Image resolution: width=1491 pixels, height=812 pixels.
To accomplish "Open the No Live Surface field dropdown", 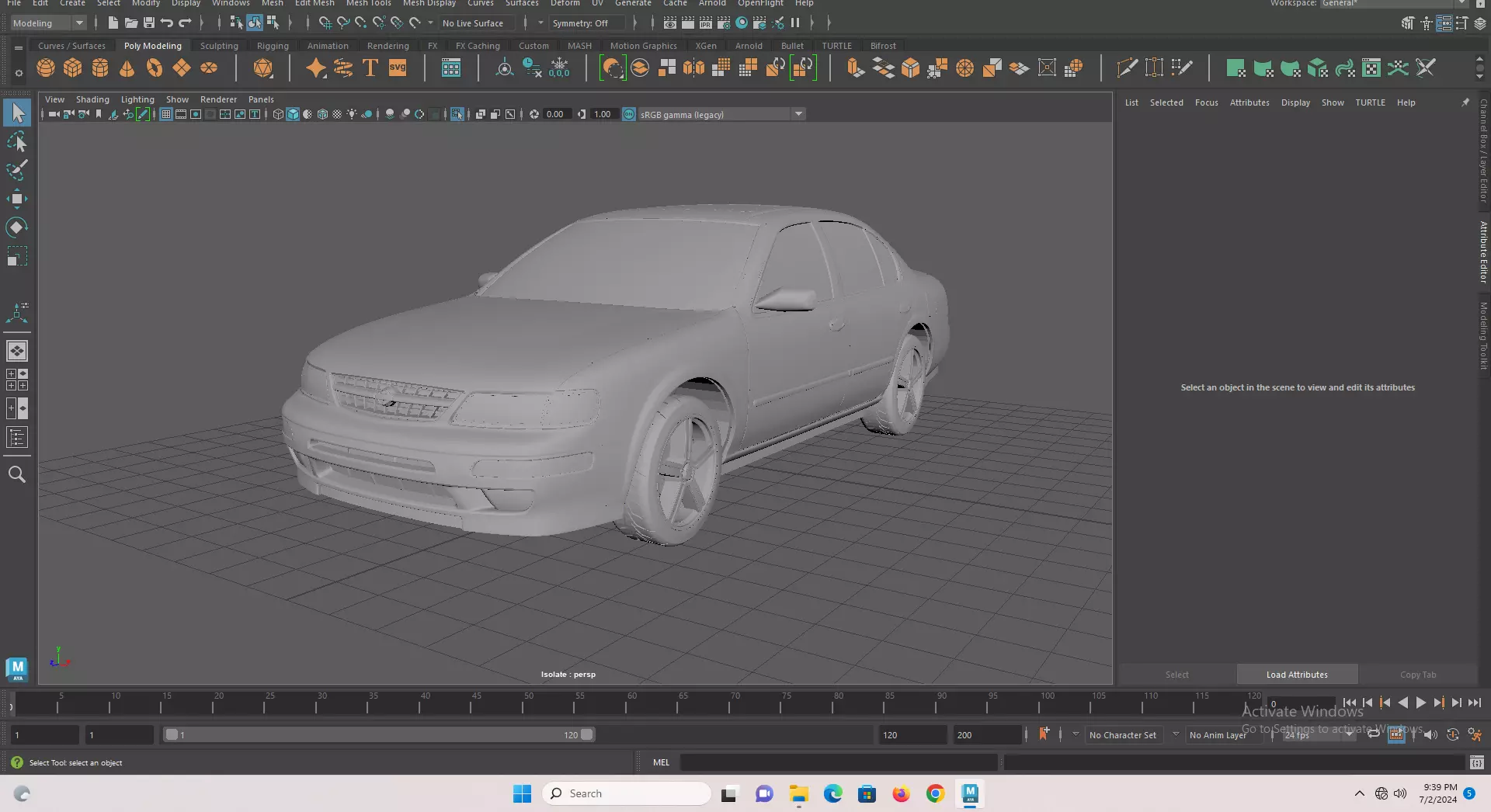I will click(477, 23).
